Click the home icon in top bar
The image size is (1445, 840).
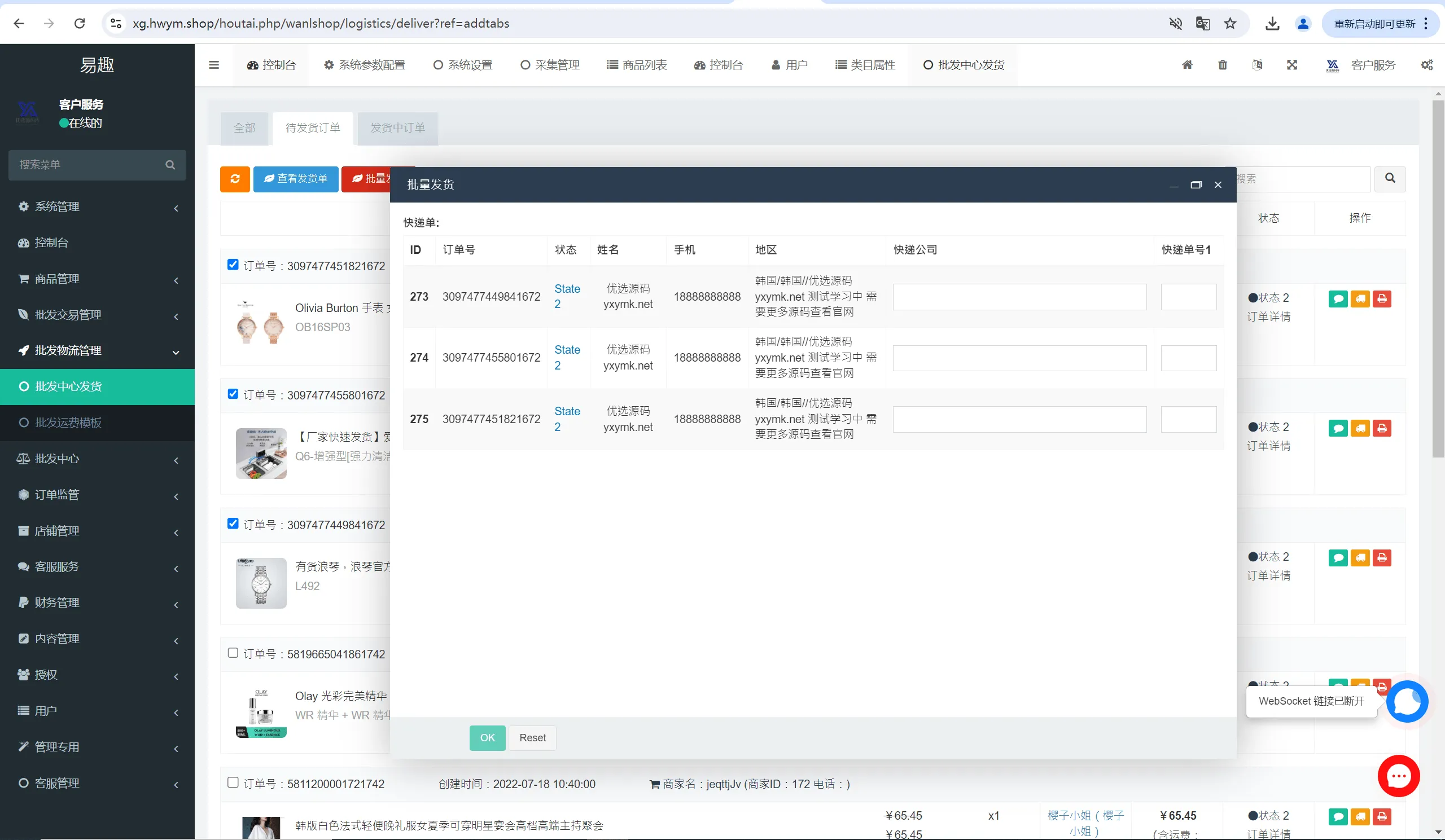pyautogui.click(x=1187, y=65)
